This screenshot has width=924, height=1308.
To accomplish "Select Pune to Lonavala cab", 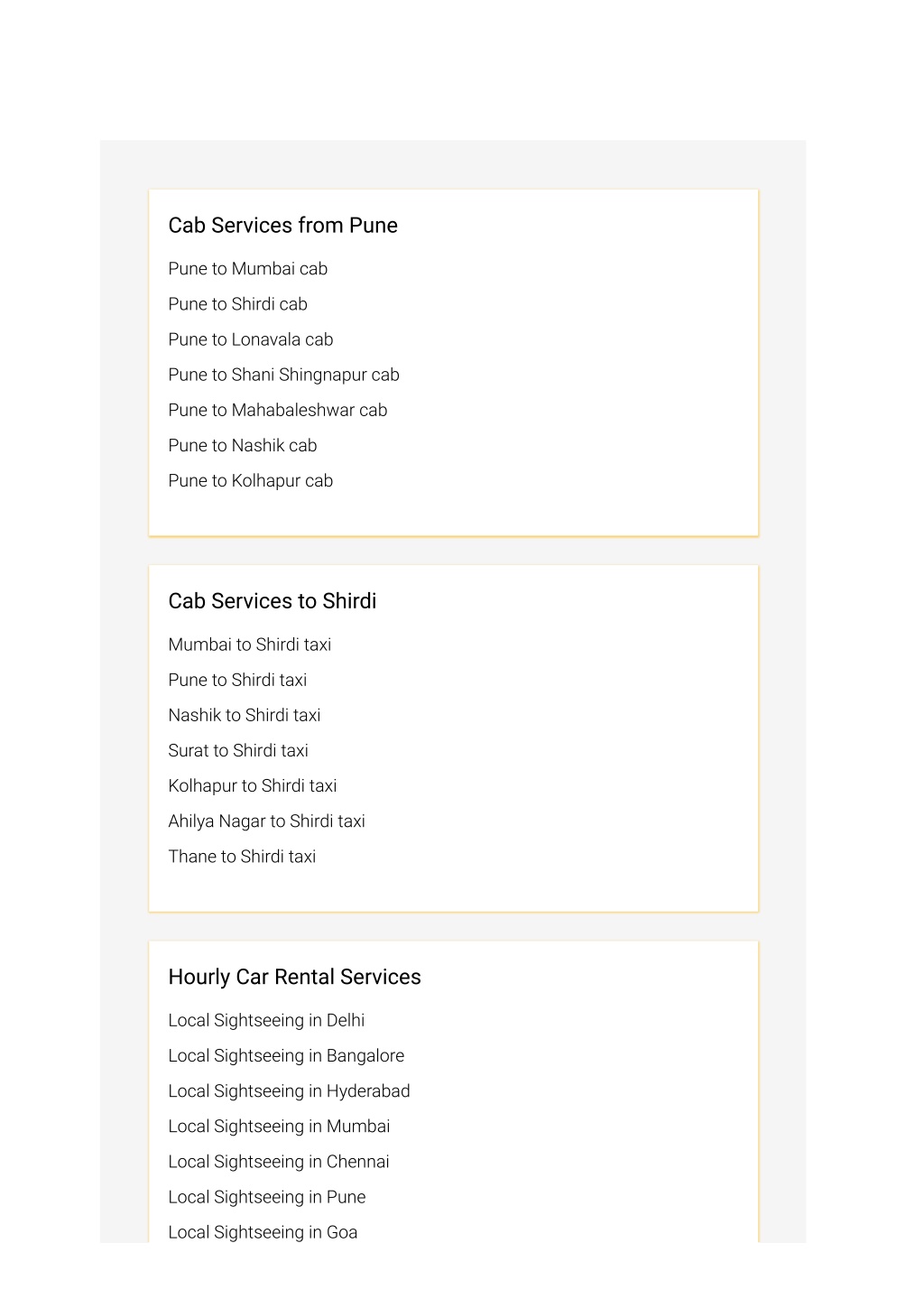I will [x=250, y=339].
